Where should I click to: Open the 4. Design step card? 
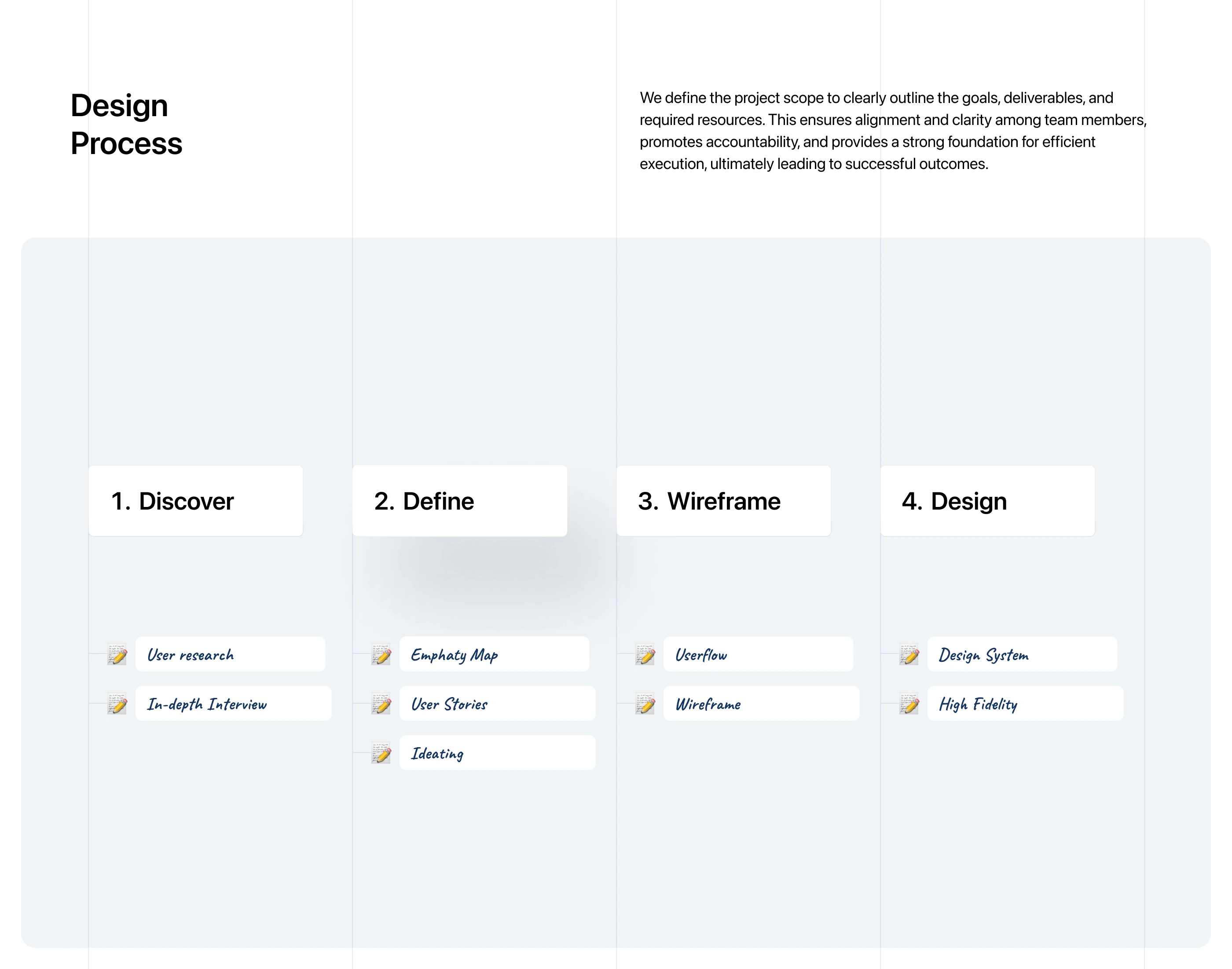(987, 501)
